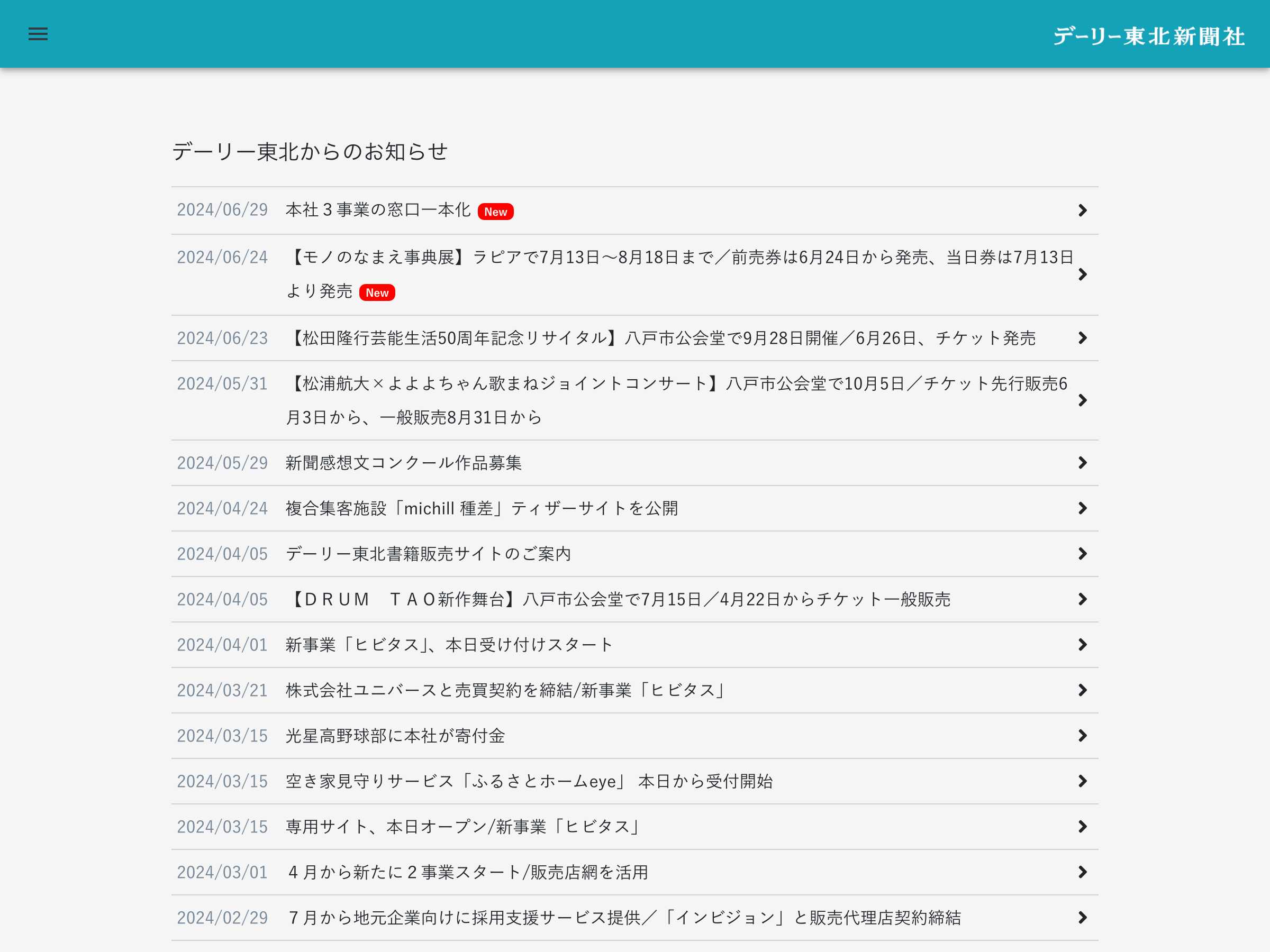Click New badge beside 本社３事業の窓口一本化
This screenshot has height=952, width=1270.
click(x=495, y=212)
